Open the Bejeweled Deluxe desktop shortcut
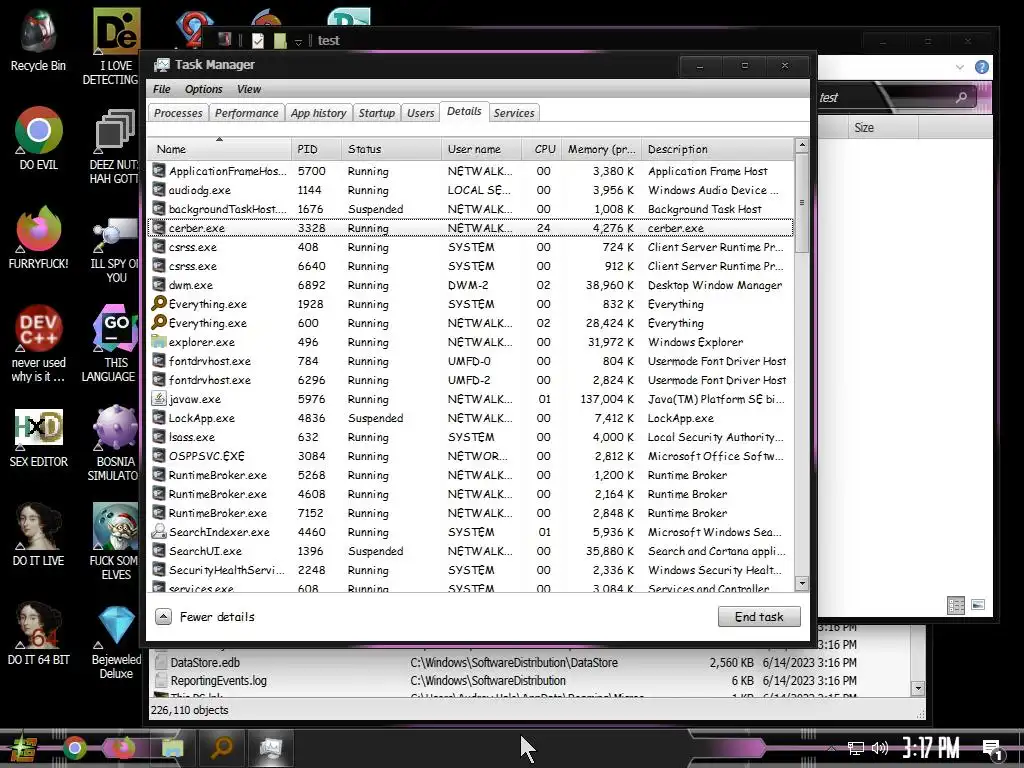Image resolution: width=1024 pixels, height=768 pixels. click(x=116, y=642)
